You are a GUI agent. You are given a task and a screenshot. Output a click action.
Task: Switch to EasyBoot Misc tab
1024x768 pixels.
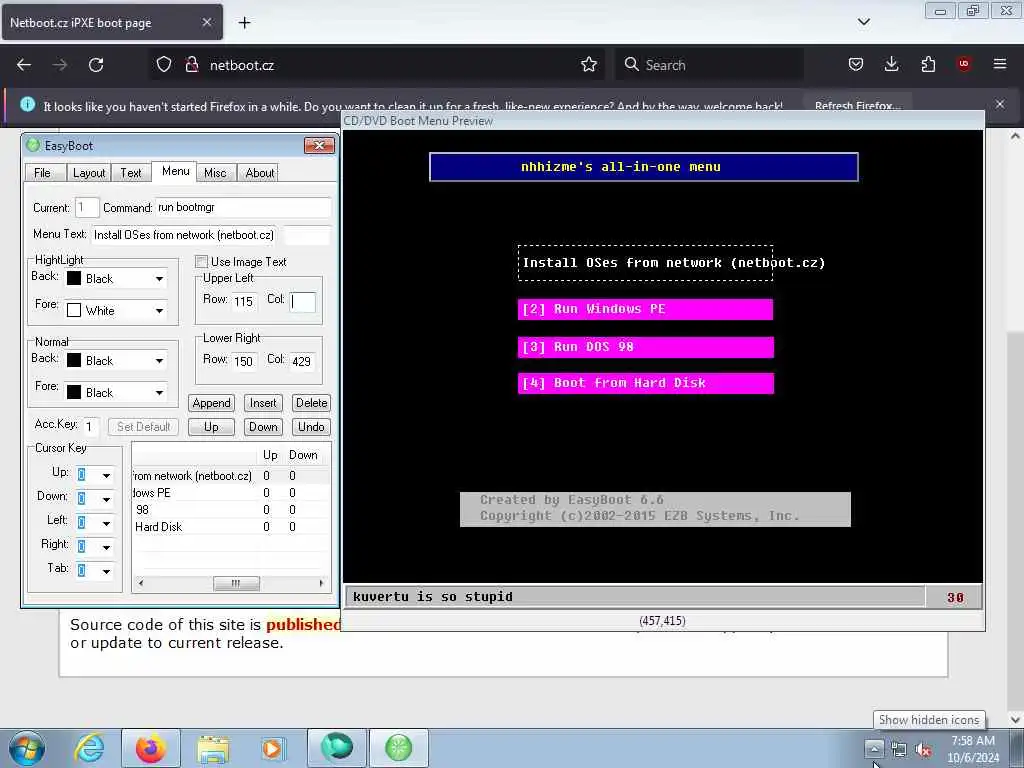point(215,172)
